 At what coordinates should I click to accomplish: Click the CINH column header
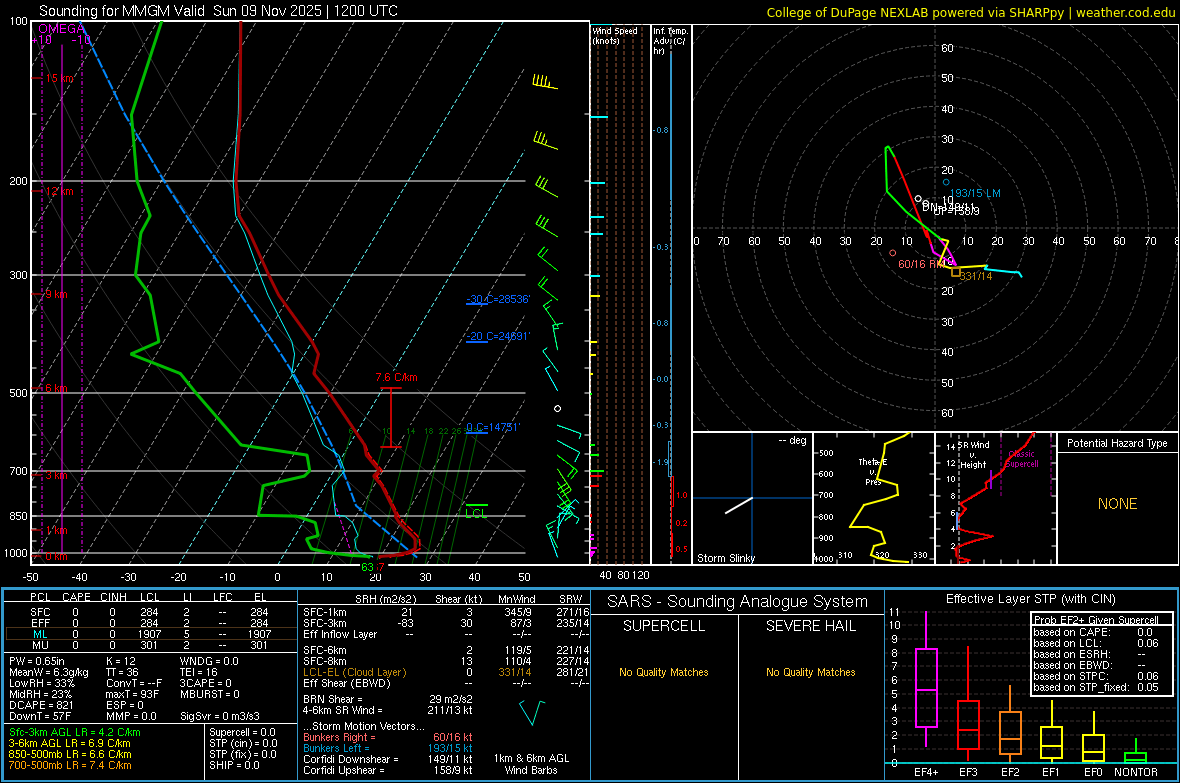(114, 597)
